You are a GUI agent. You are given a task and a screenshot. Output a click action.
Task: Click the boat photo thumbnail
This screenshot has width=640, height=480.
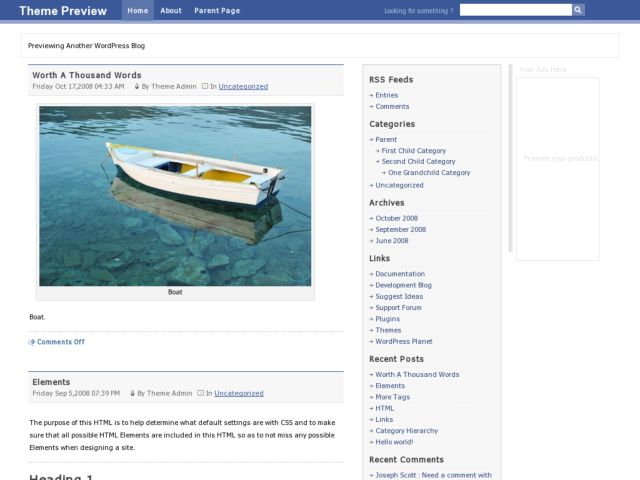(x=175, y=196)
